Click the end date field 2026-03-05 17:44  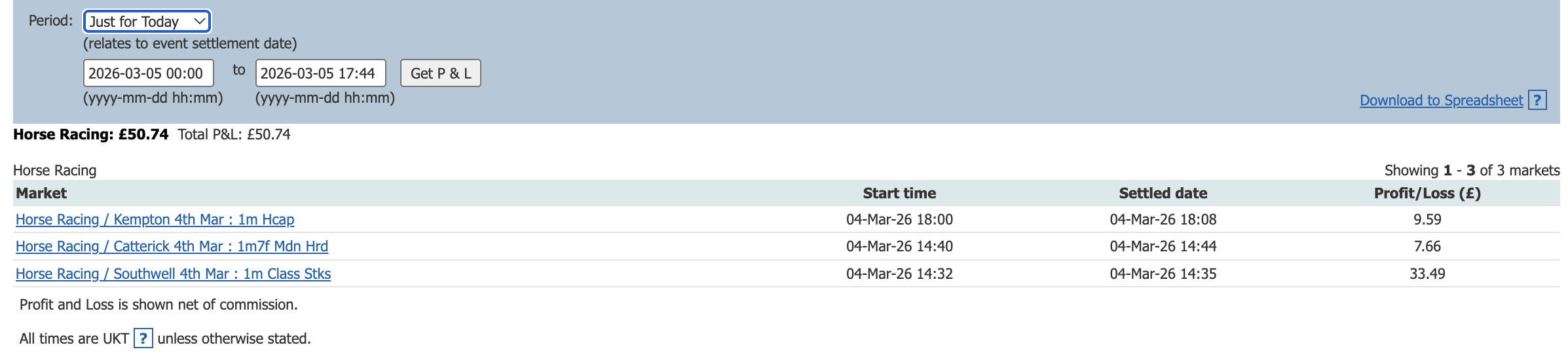coord(320,73)
